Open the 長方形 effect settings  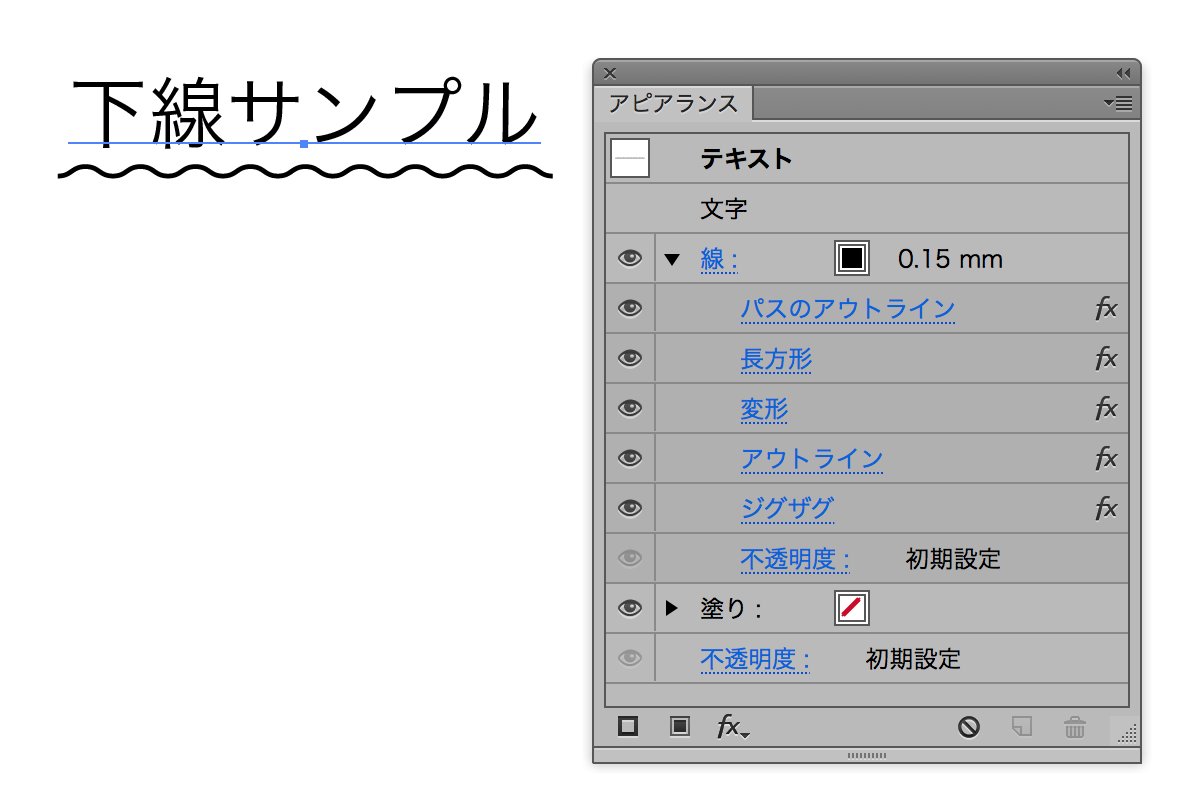776,359
